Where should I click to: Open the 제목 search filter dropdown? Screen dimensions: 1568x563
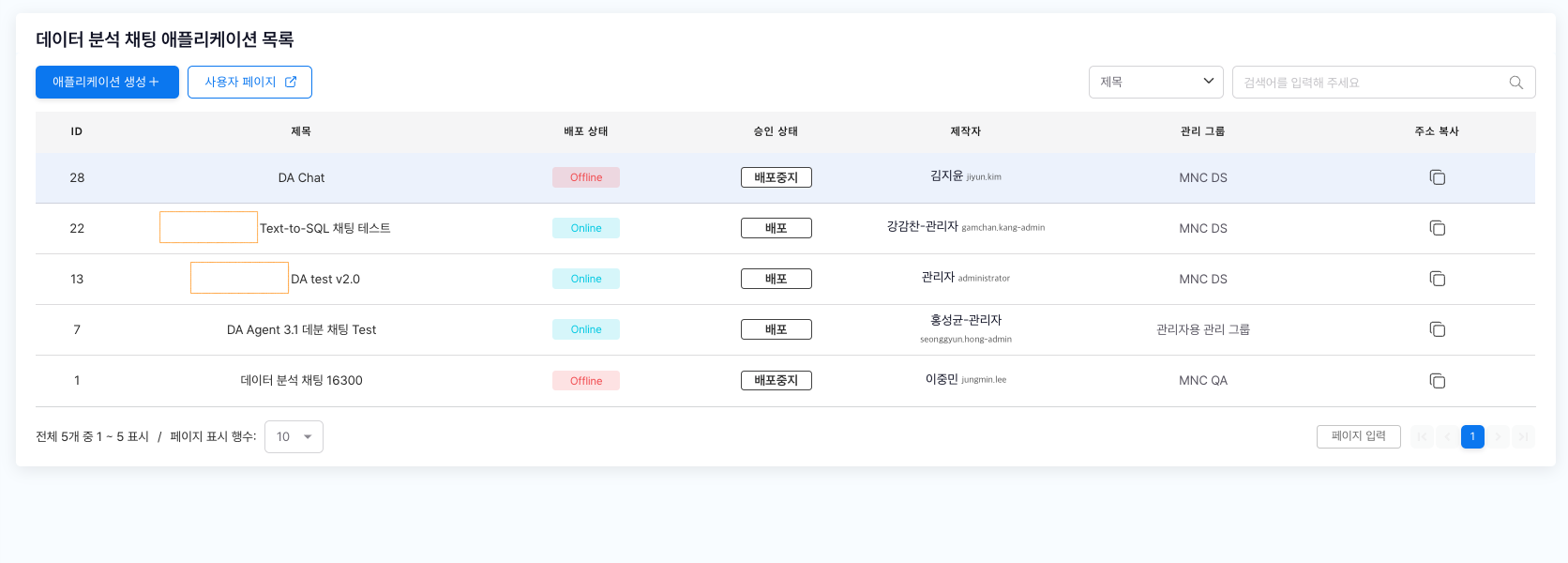1155,83
